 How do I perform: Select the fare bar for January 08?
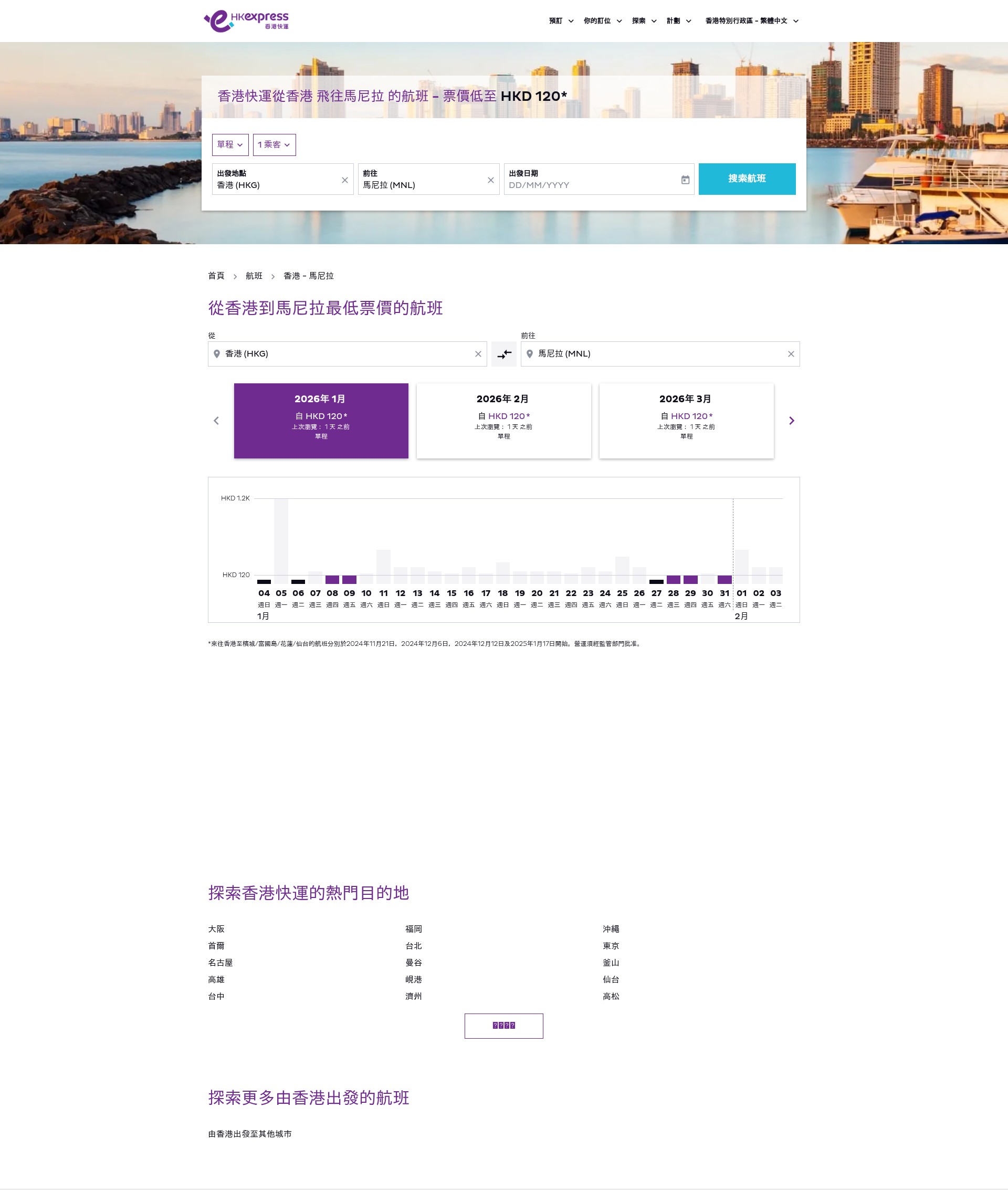tap(332, 580)
